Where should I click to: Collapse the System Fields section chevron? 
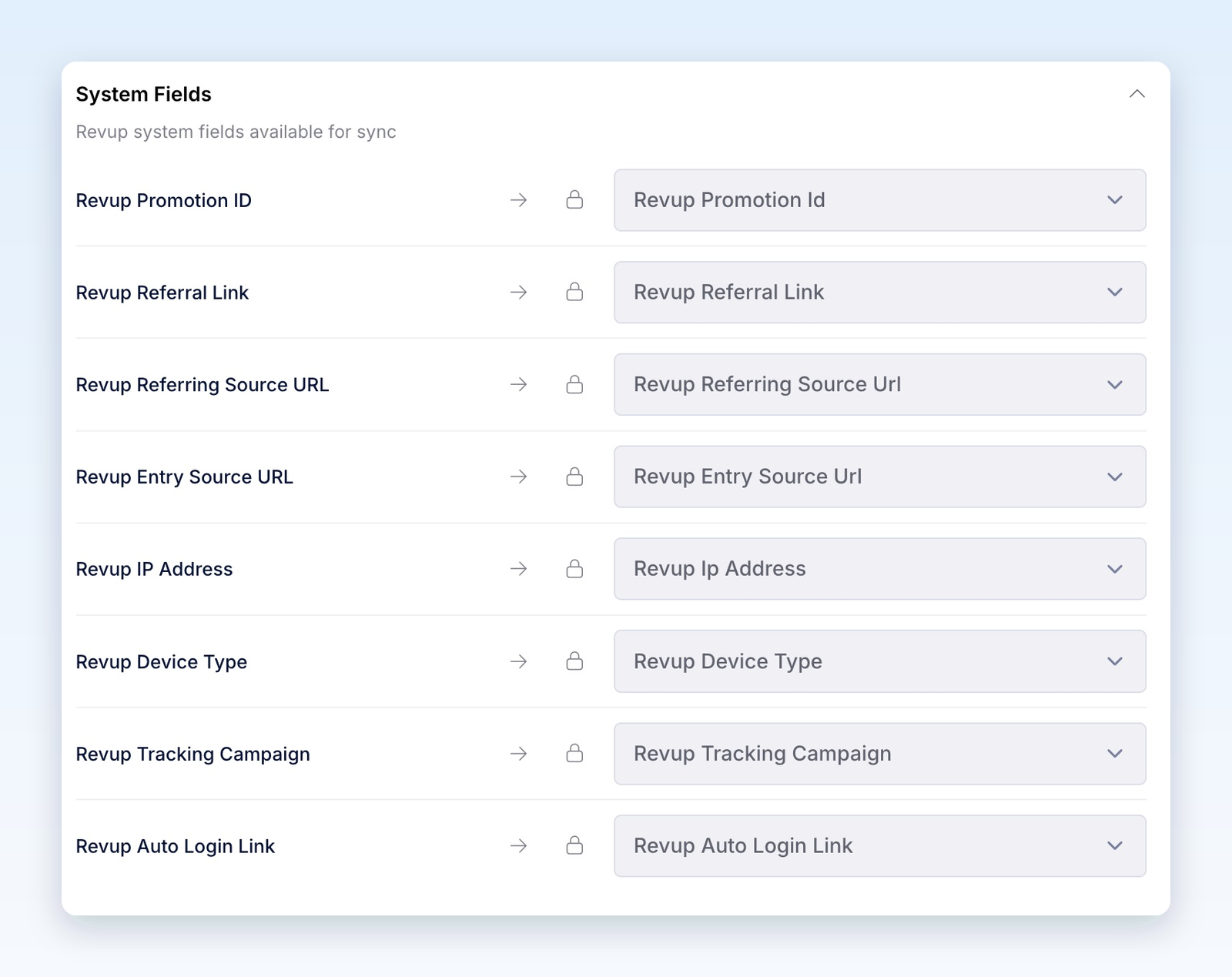click(1137, 94)
